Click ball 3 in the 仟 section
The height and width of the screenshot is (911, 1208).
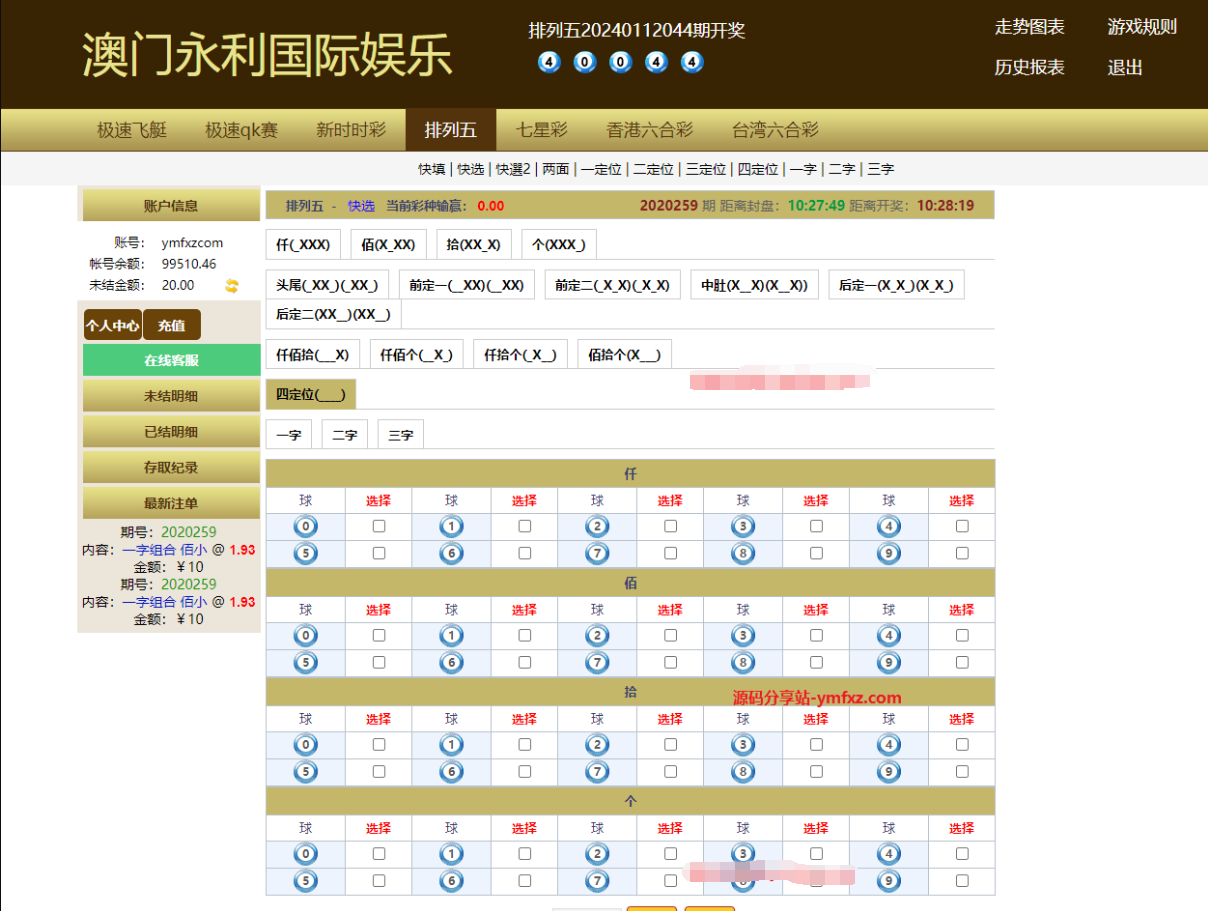[743, 527]
